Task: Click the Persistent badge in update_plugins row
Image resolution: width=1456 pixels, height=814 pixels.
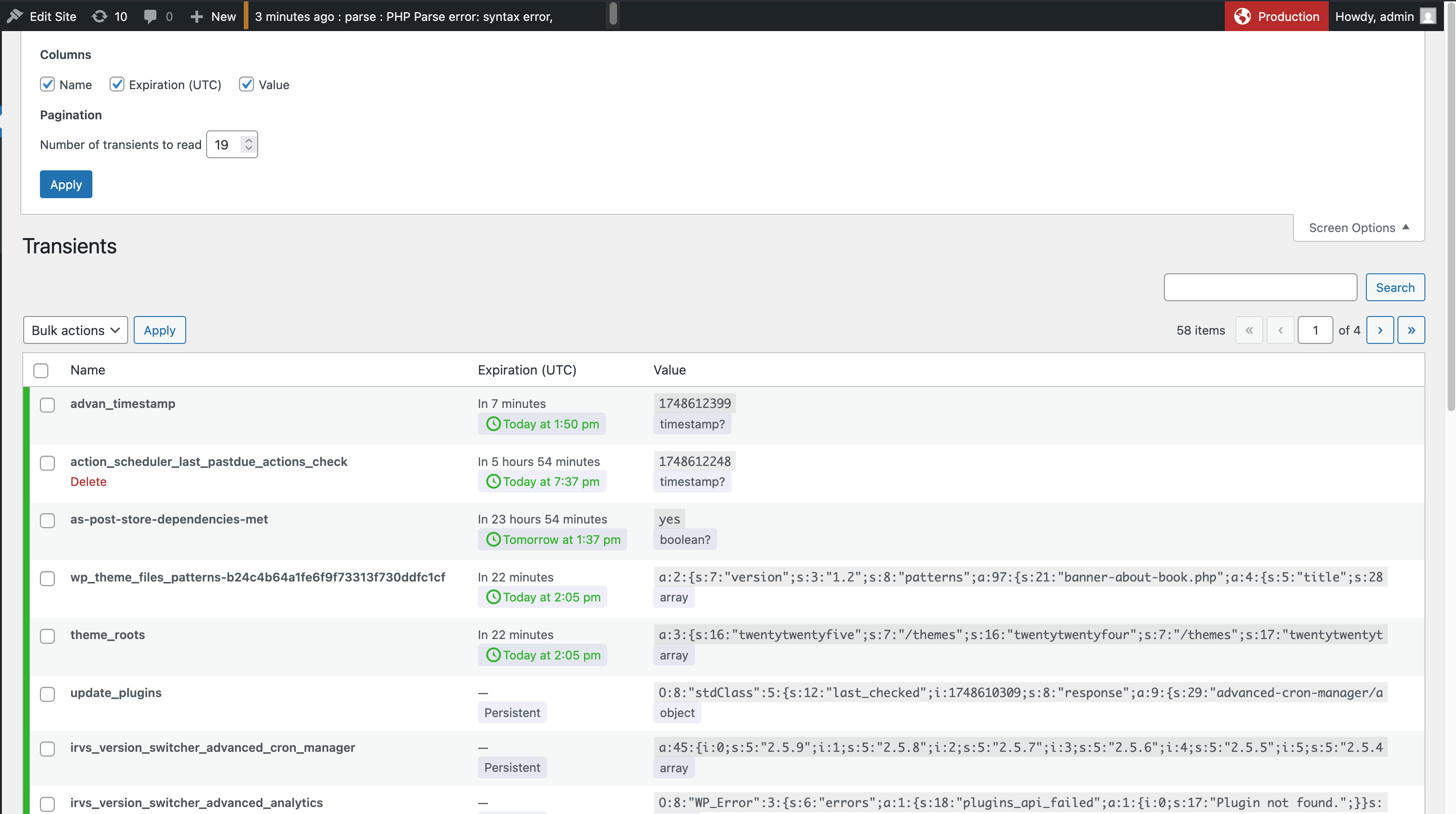Action: (512, 712)
